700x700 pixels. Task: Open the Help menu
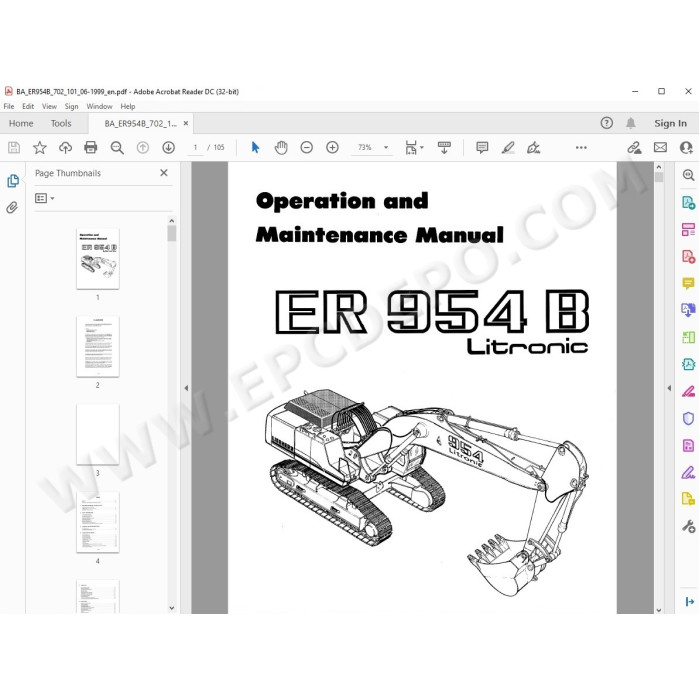[x=128, y=106]
